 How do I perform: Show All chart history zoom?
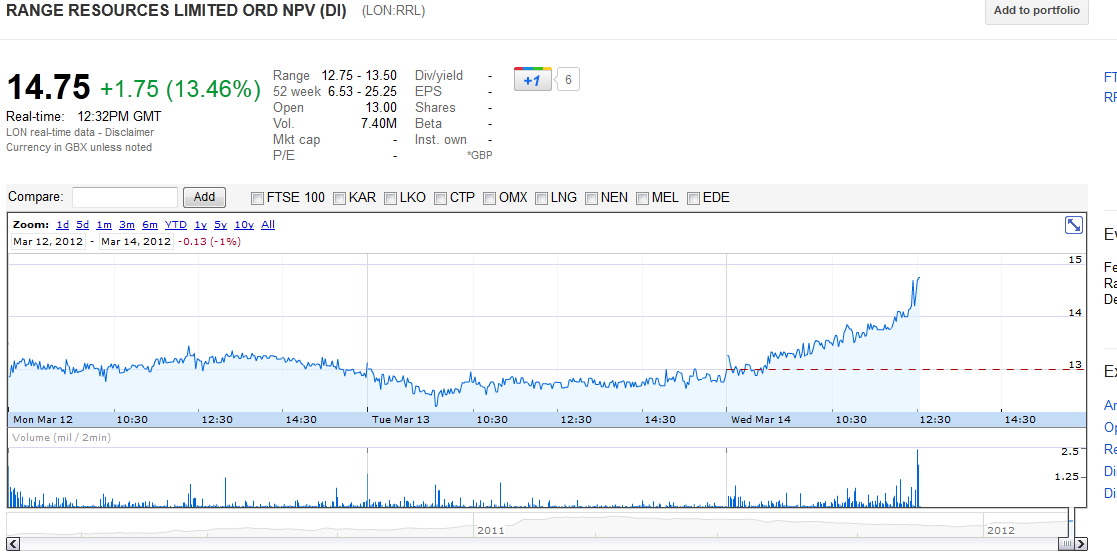tap(268, 225)
